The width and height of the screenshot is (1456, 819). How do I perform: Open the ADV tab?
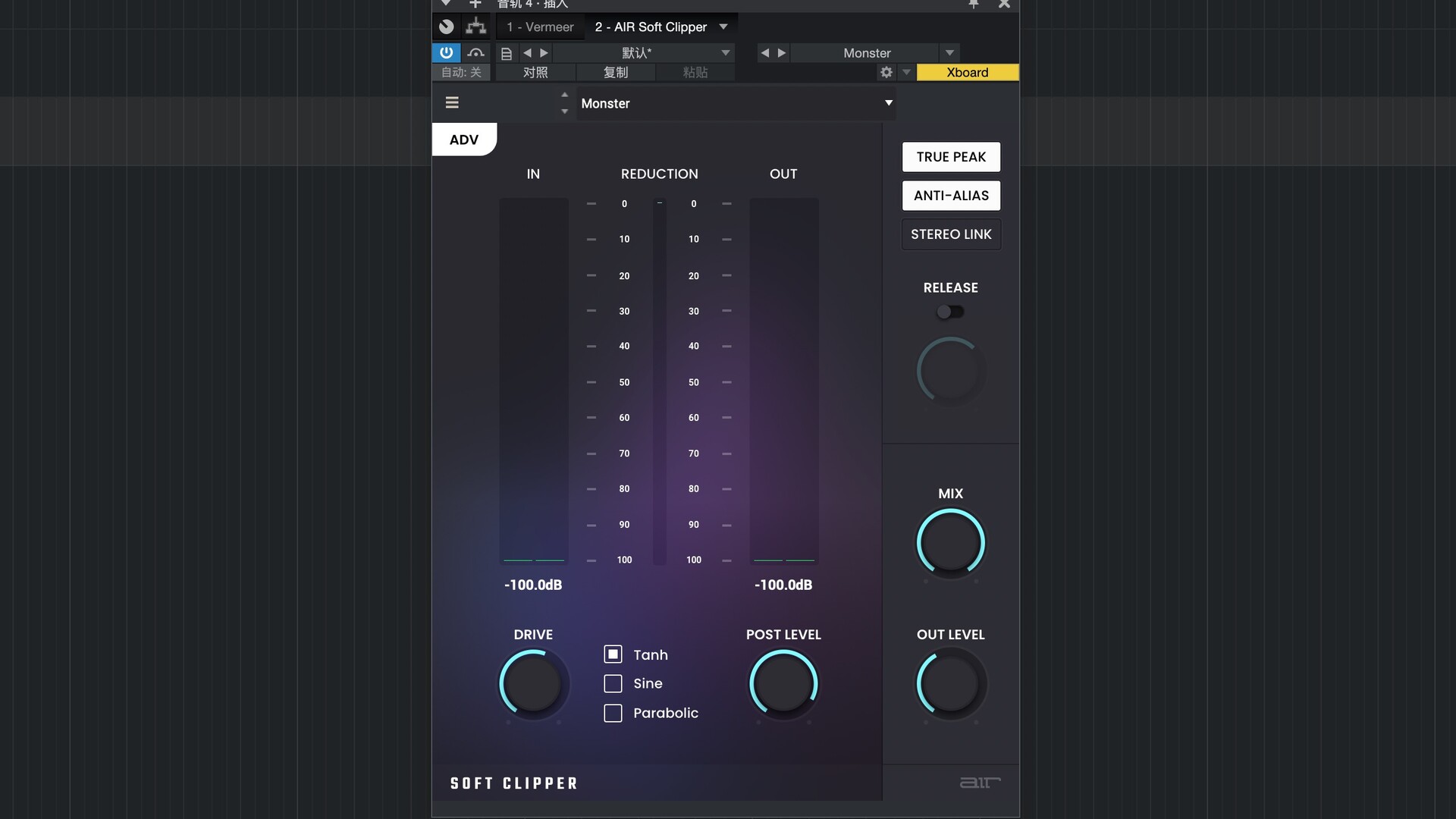click(x=464, y=140)
